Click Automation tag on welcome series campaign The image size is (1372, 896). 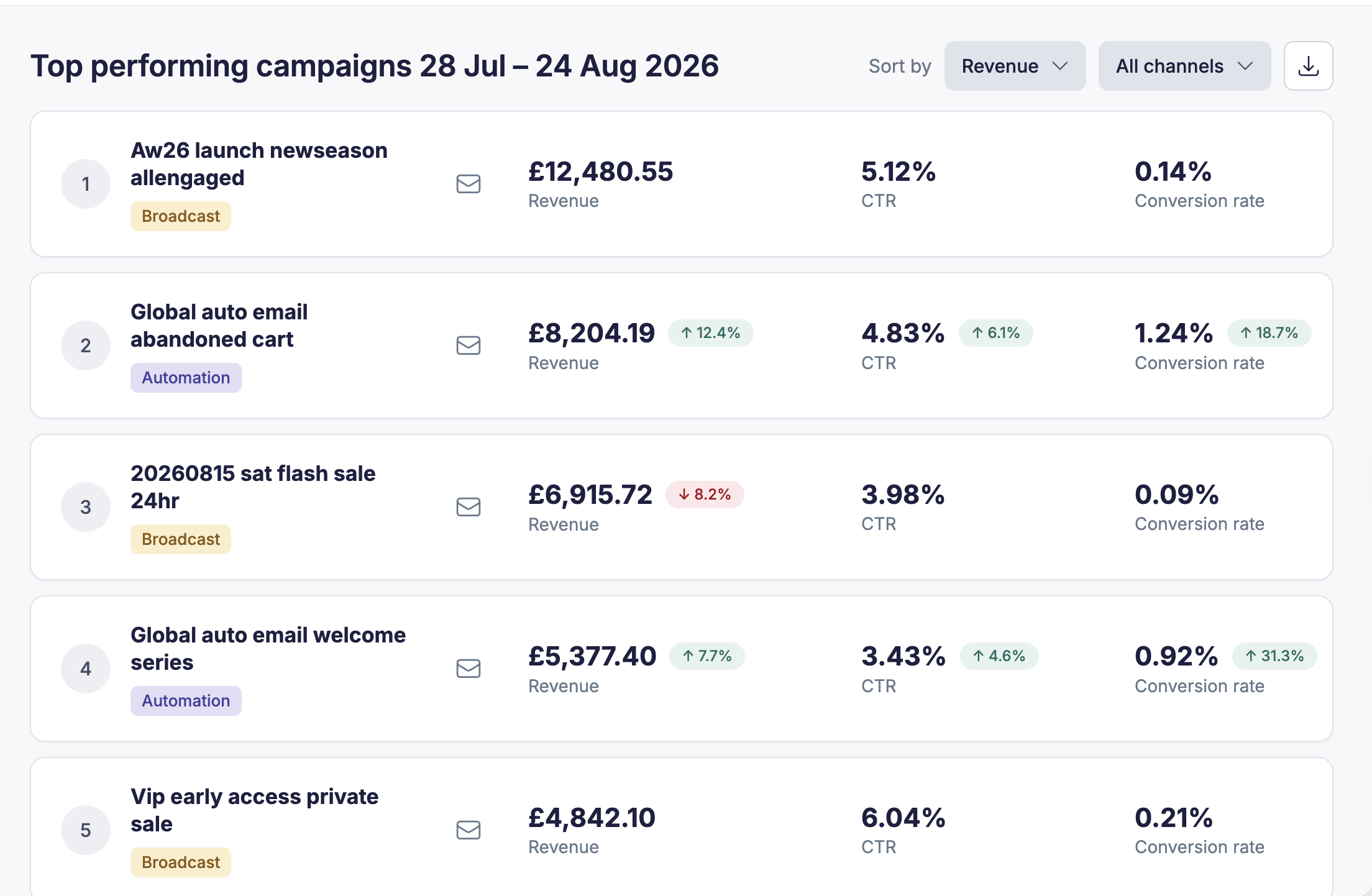coord(186,701)
